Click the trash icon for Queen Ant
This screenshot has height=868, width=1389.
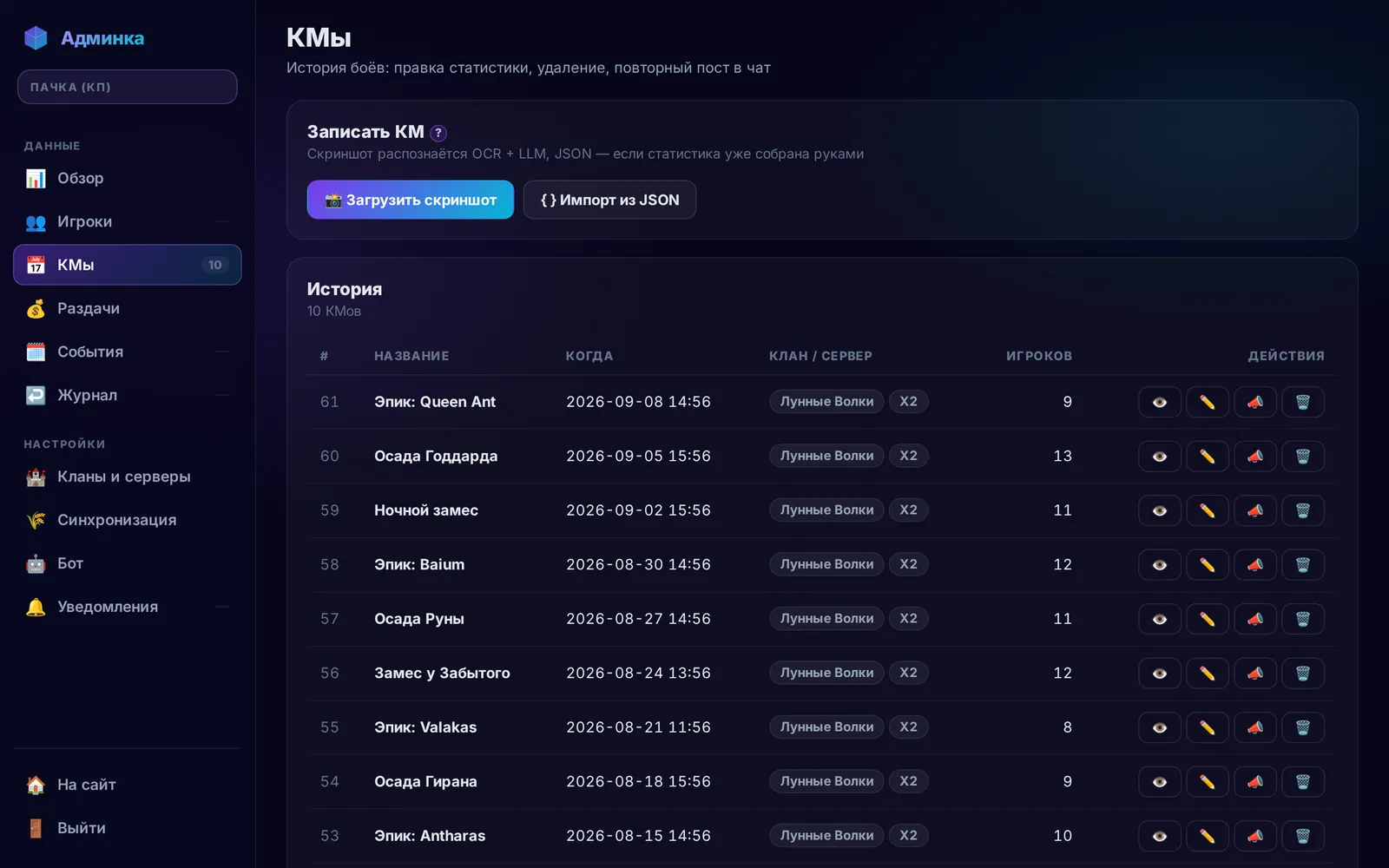point(1302,402)
